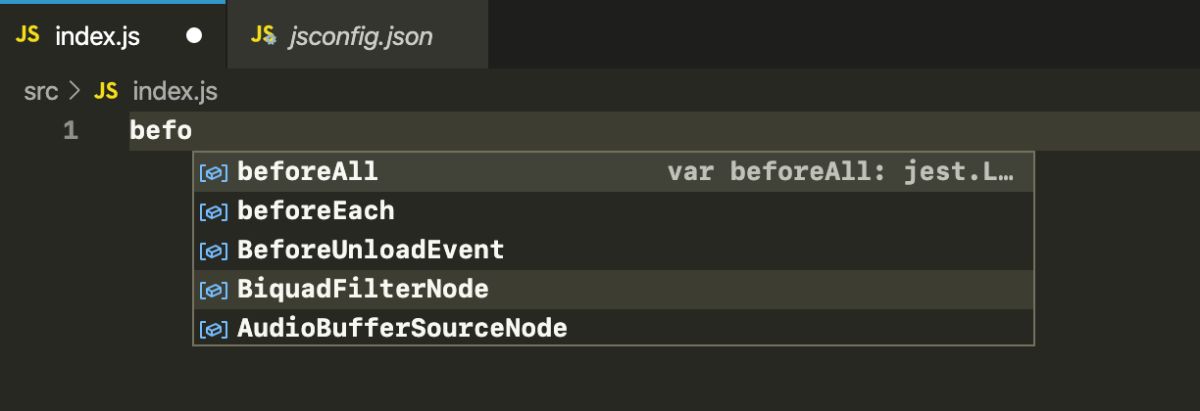Select BeforeUnloadEvent completion item
Screen dimensions: 1200x411
[370, 250]
